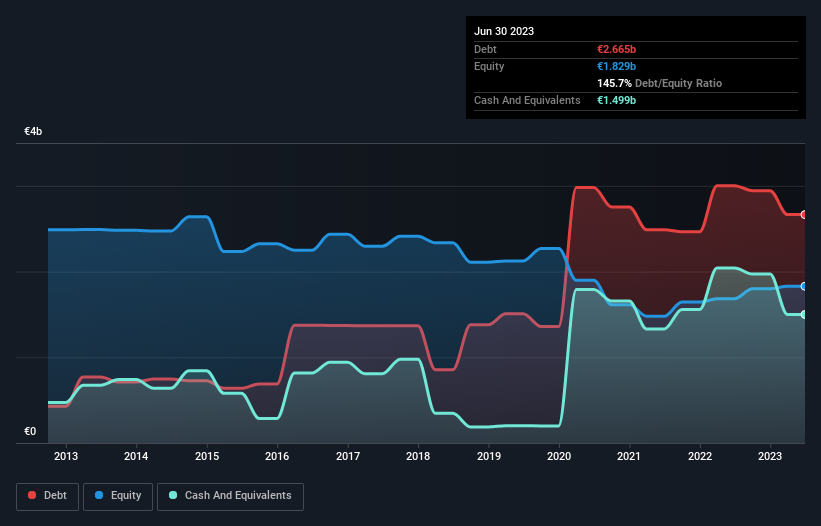Click the €1.499b cash value
Image resolution: width=821 pixels, height=526 pixels.
click(616, 100)
